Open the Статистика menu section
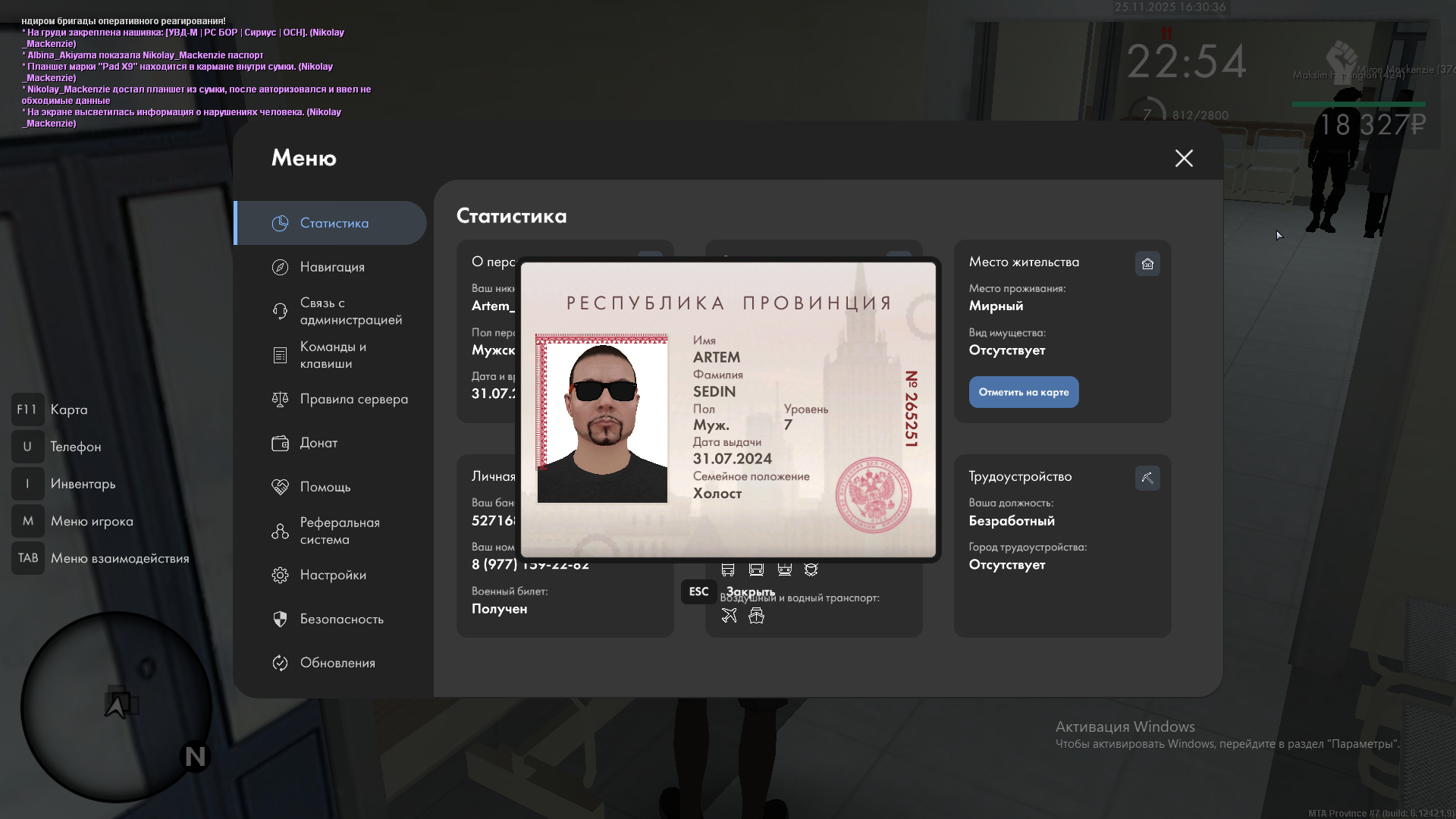 (x=334, y=223)
